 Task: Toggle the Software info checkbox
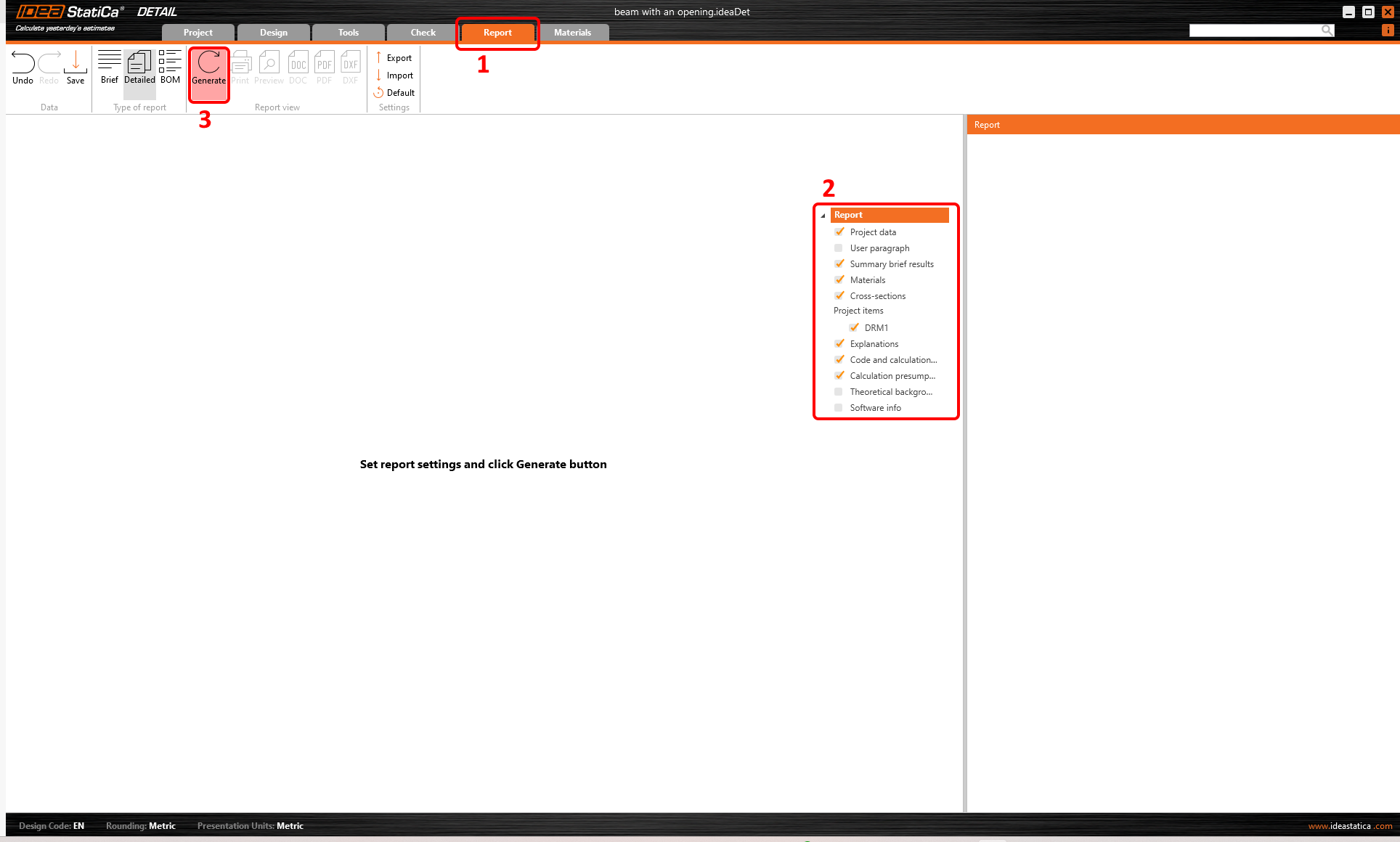(839, 408)
